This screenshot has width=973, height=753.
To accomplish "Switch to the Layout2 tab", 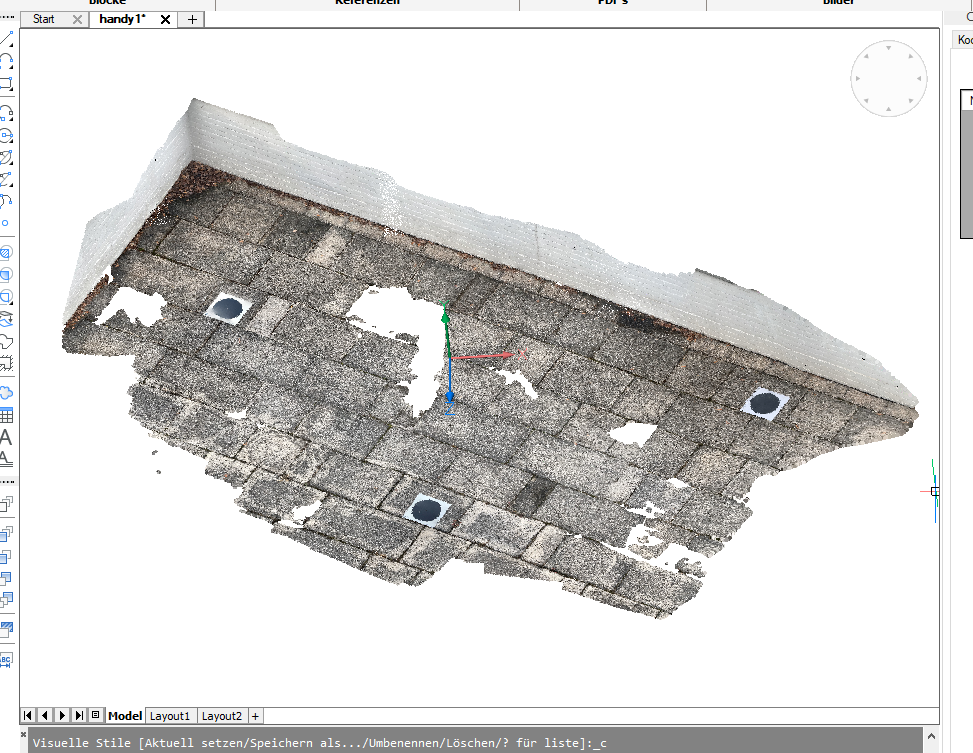I will 221,716.
